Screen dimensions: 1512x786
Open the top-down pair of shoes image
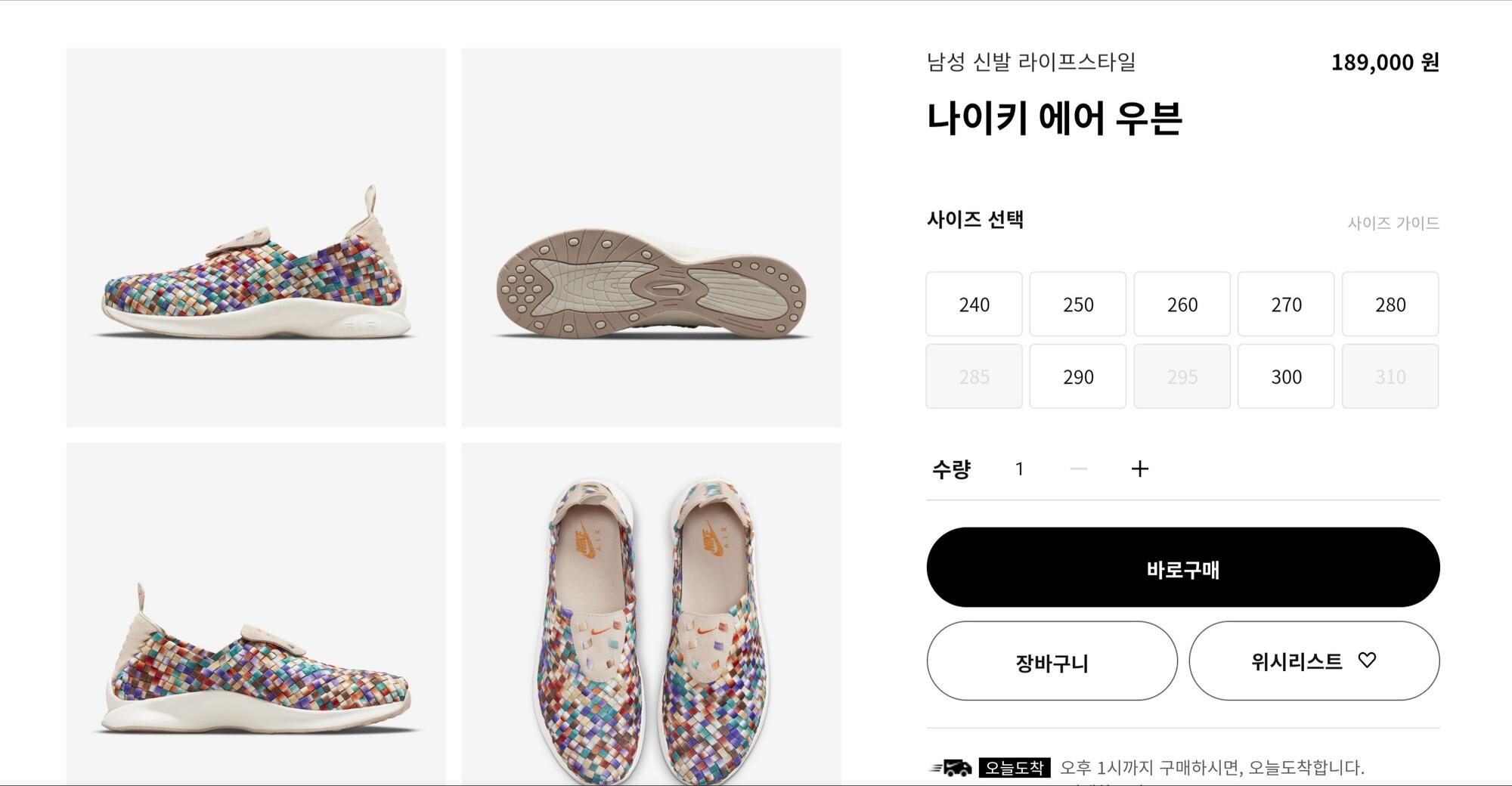pyautogui.click(x=651, y=614)
